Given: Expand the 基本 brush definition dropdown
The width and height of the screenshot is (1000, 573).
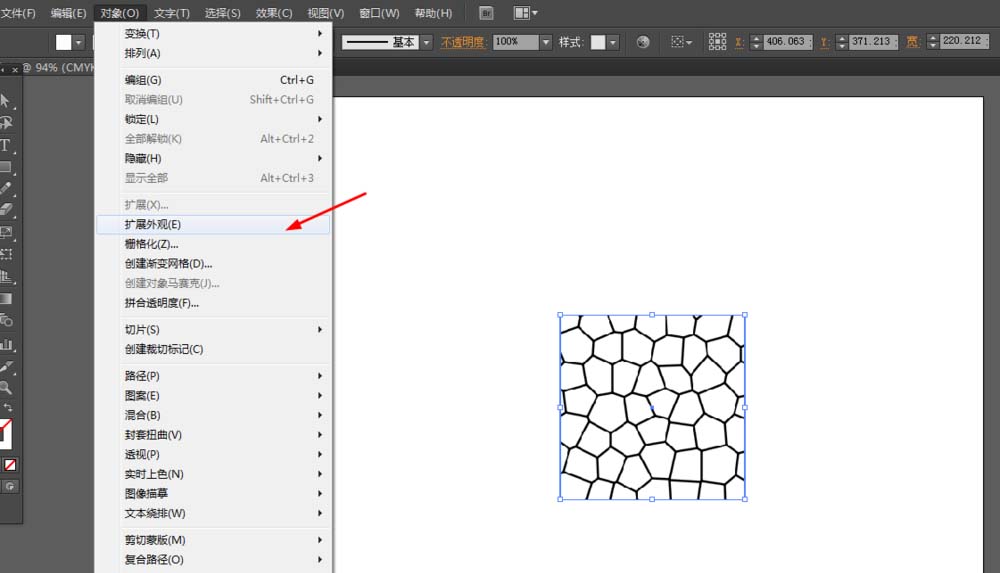Looking at the screenshot, I should [426, 42].
